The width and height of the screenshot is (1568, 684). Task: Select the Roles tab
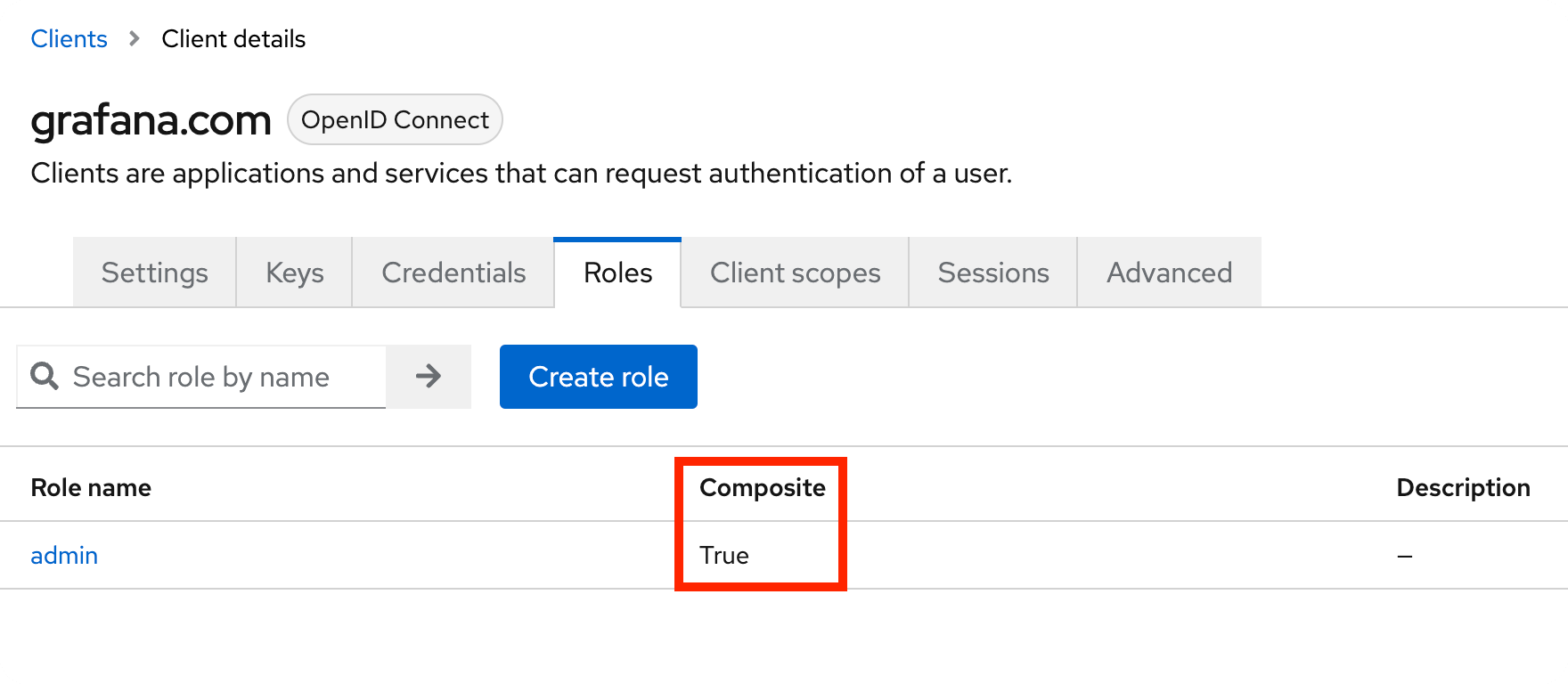pos(617,273)
